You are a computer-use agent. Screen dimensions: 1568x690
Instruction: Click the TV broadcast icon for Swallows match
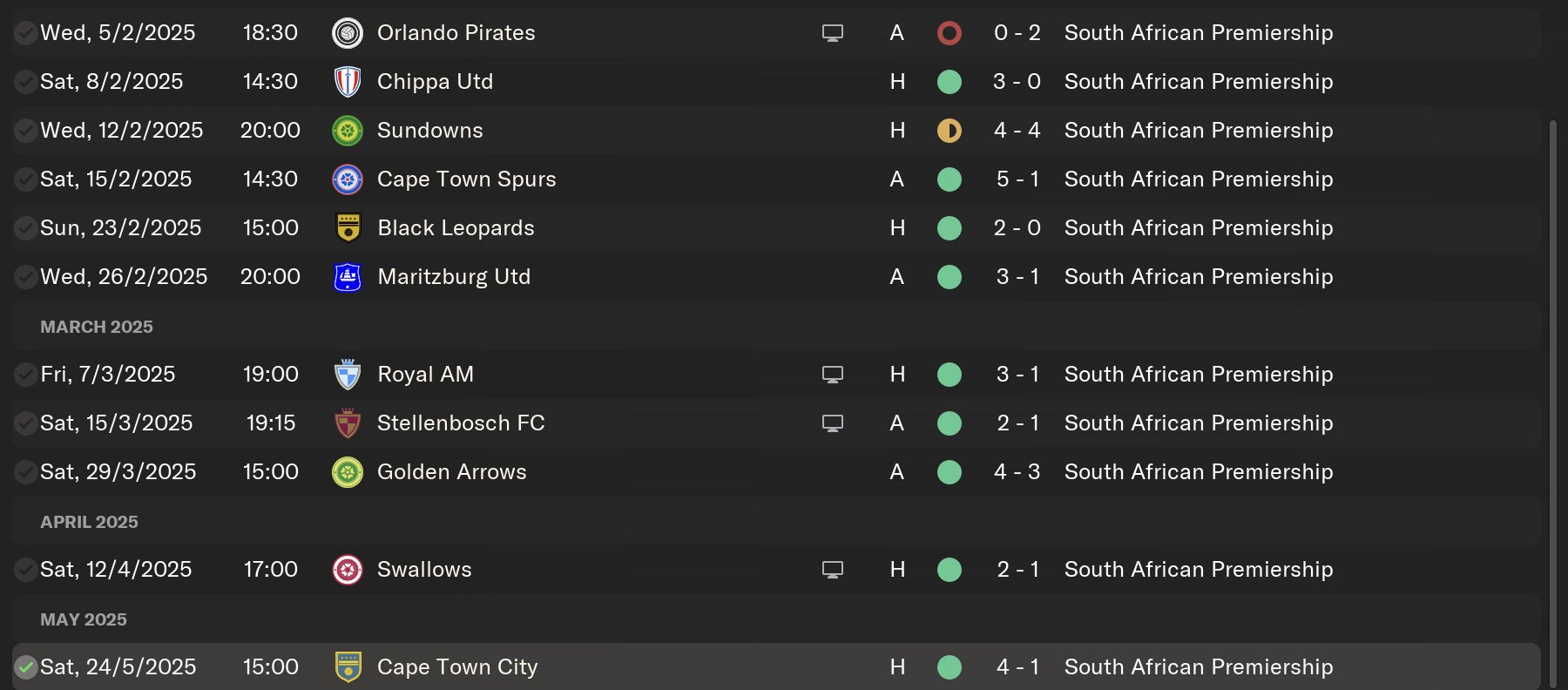(833, 570)
